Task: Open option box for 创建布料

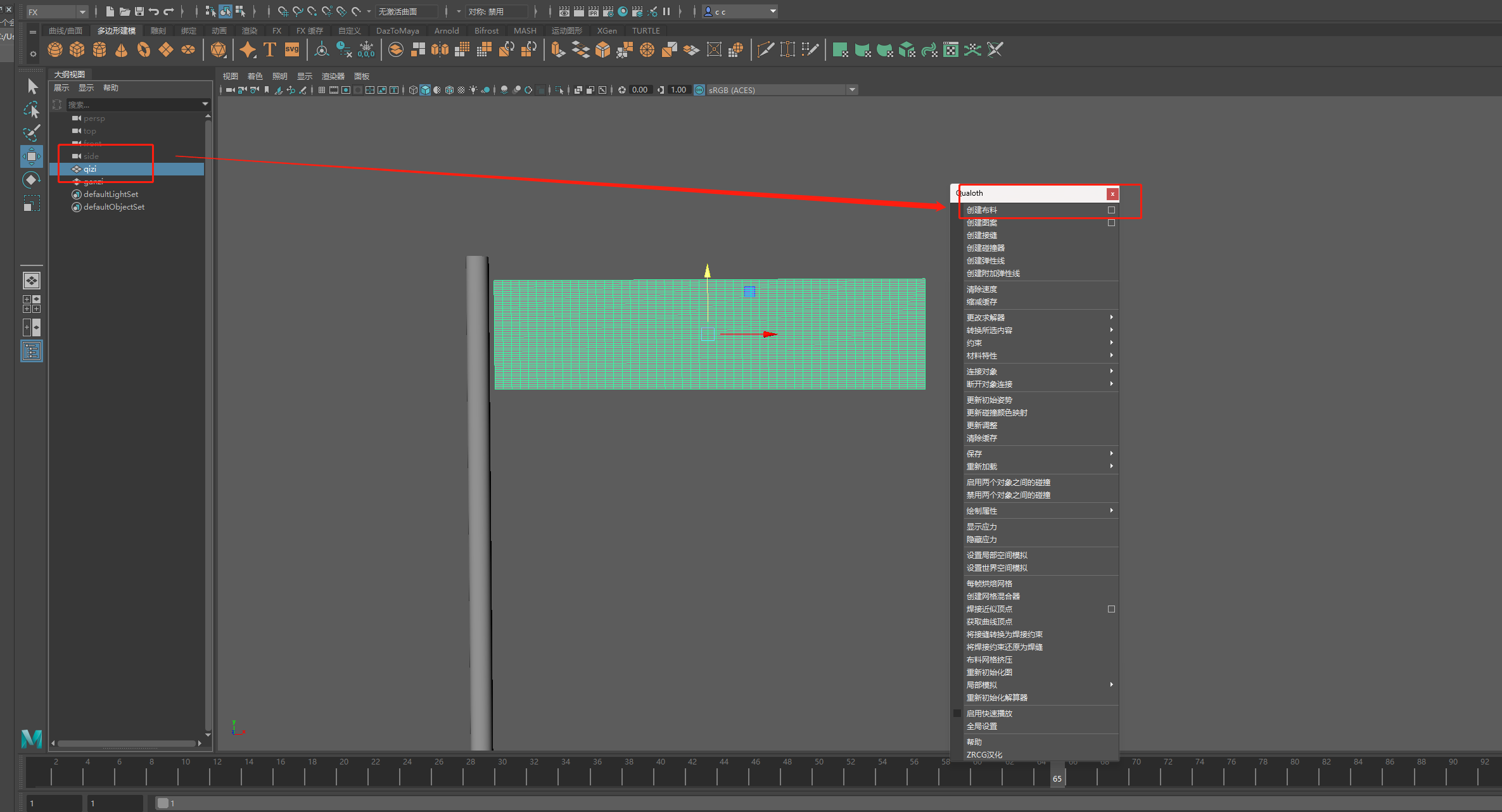Action: 1111,210
